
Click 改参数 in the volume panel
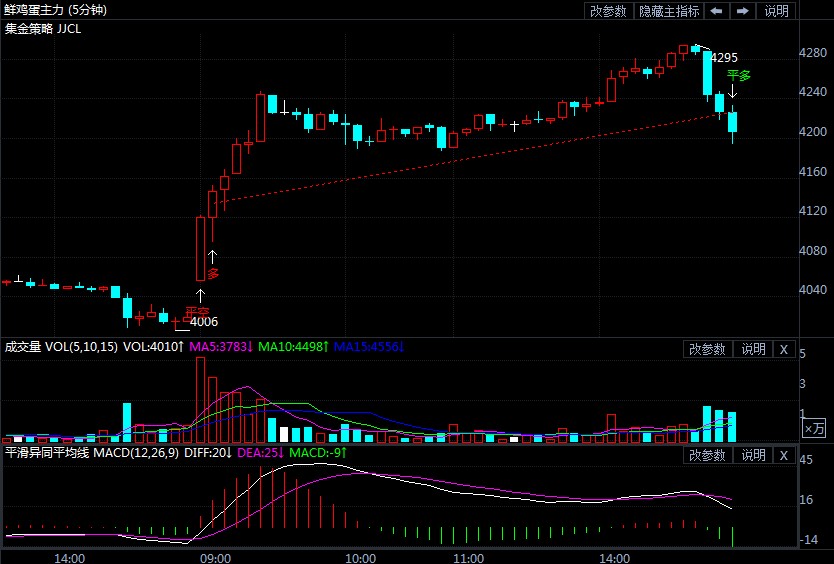707,349
